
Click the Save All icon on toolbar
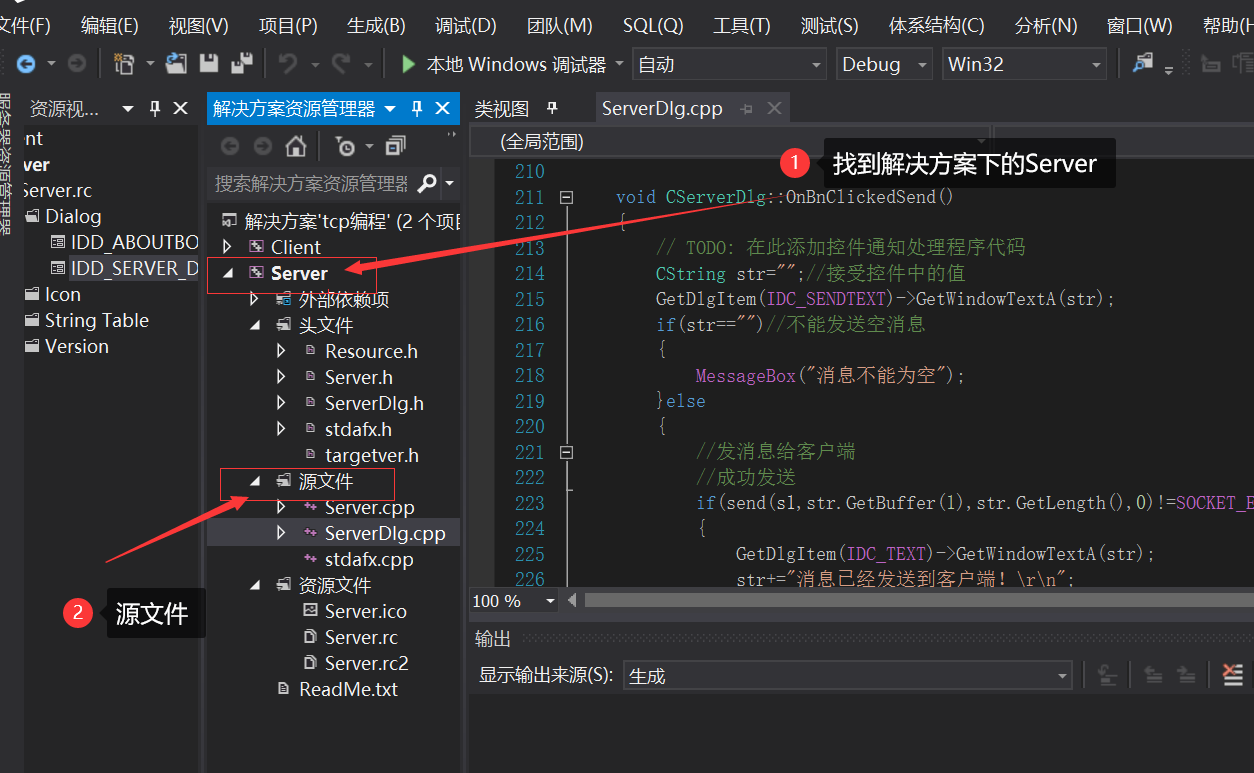tap(240, 63)
